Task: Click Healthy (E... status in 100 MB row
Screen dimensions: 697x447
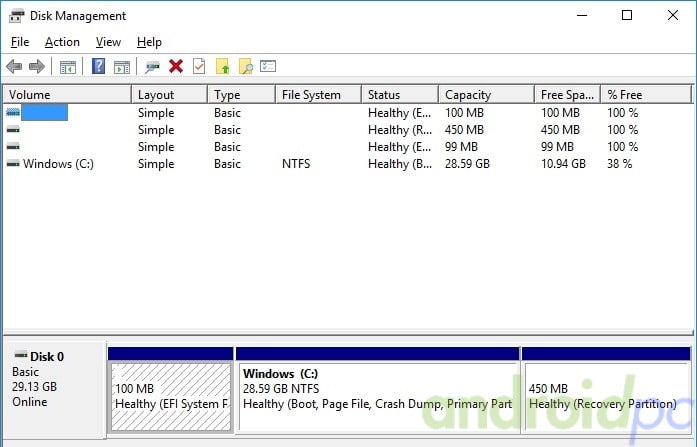Action: click(x=400, y=113)
